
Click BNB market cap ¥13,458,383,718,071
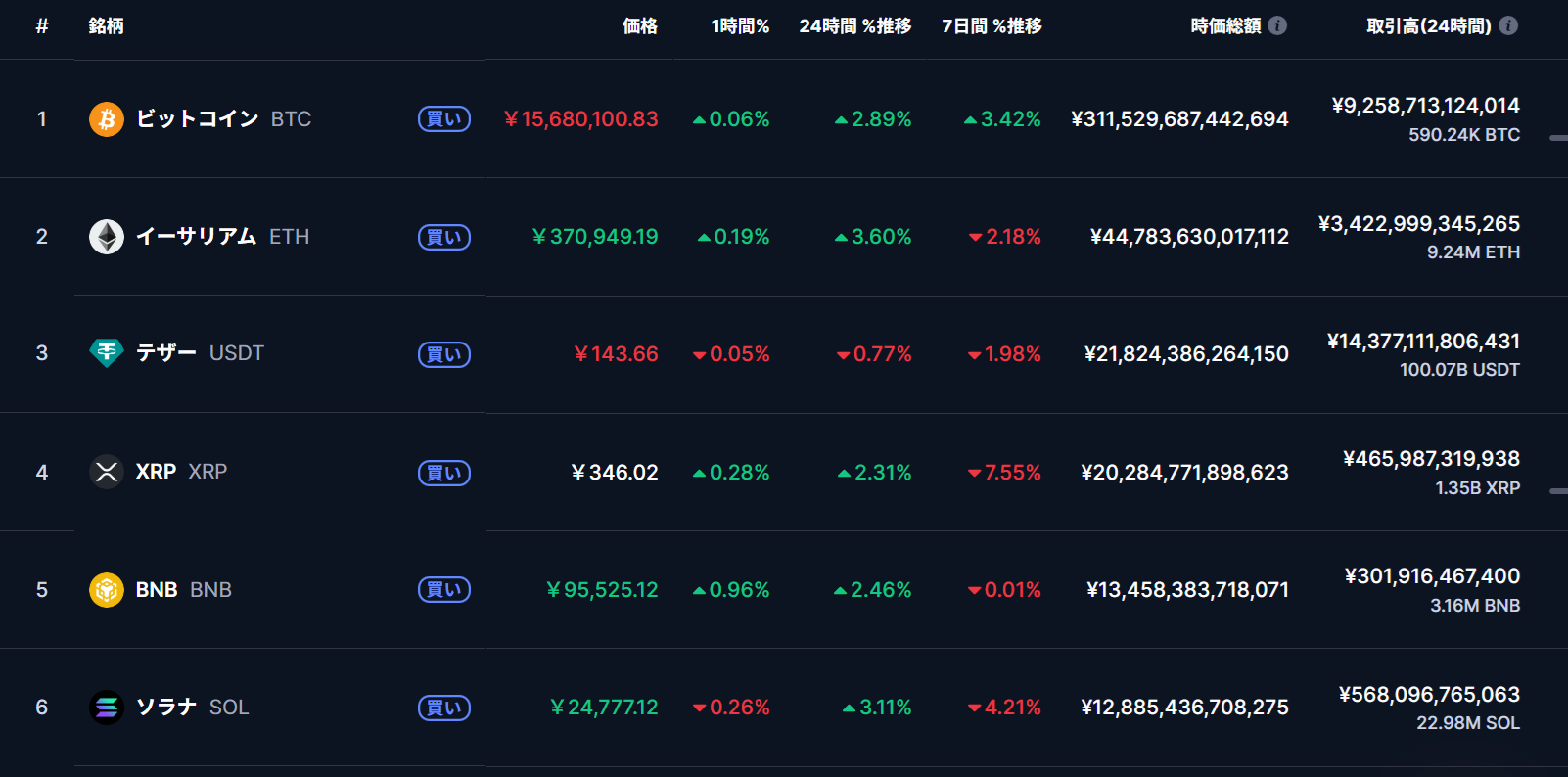pos(1187,590)
